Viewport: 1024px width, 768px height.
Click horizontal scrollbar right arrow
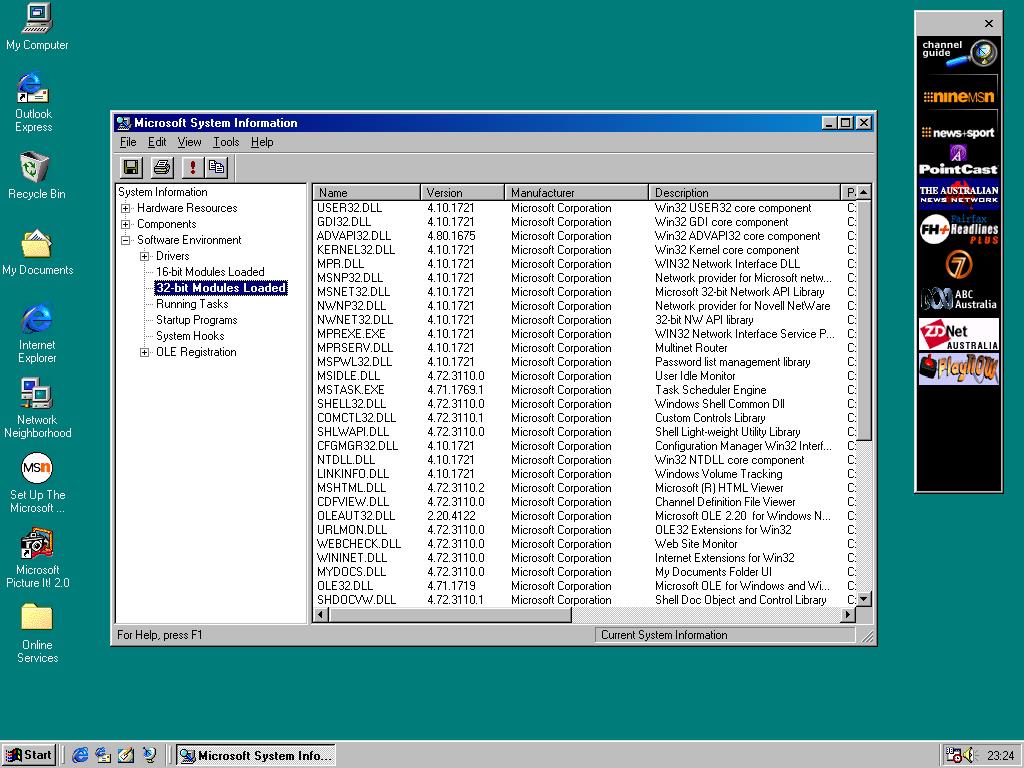click(x=848, y=615)
